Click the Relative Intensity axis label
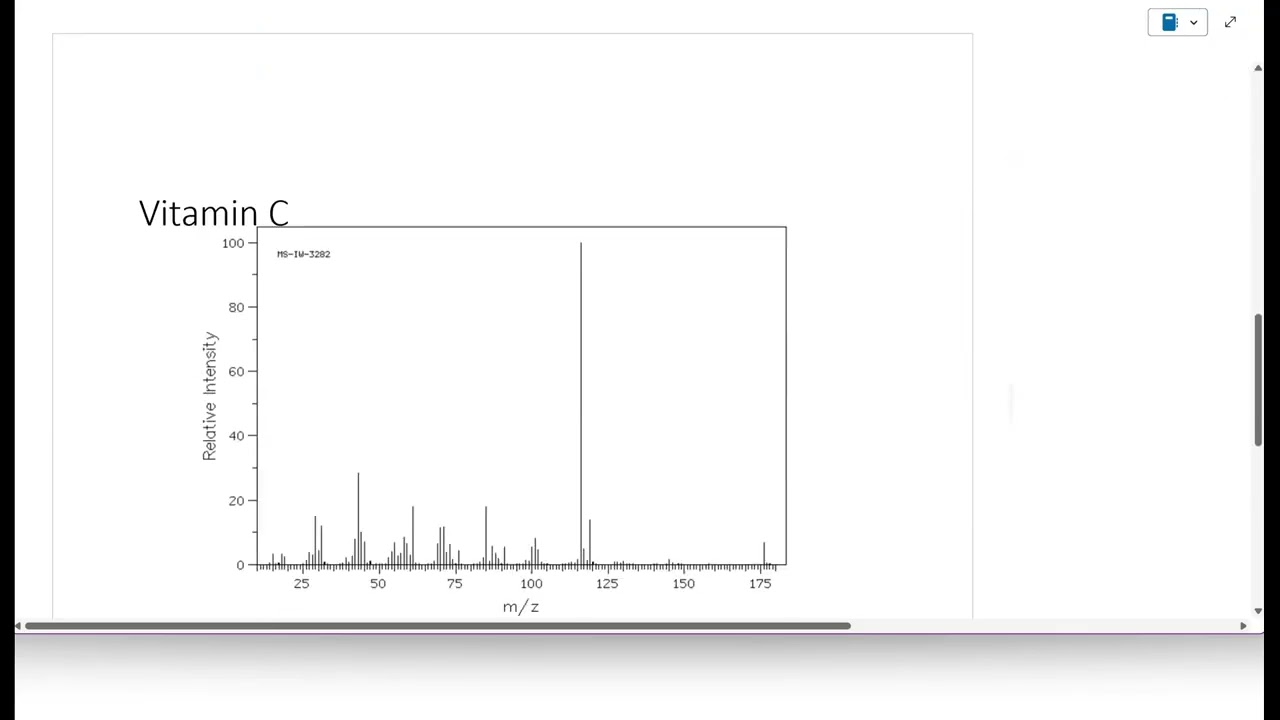The height and width of the screenshot is (720, 1280). tap(209, 396)
